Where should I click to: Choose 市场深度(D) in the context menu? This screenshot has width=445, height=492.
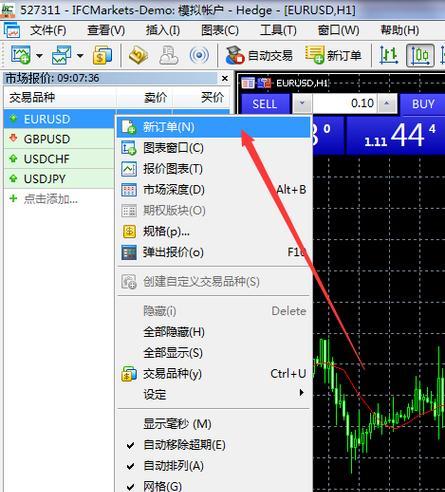point(213,190)
